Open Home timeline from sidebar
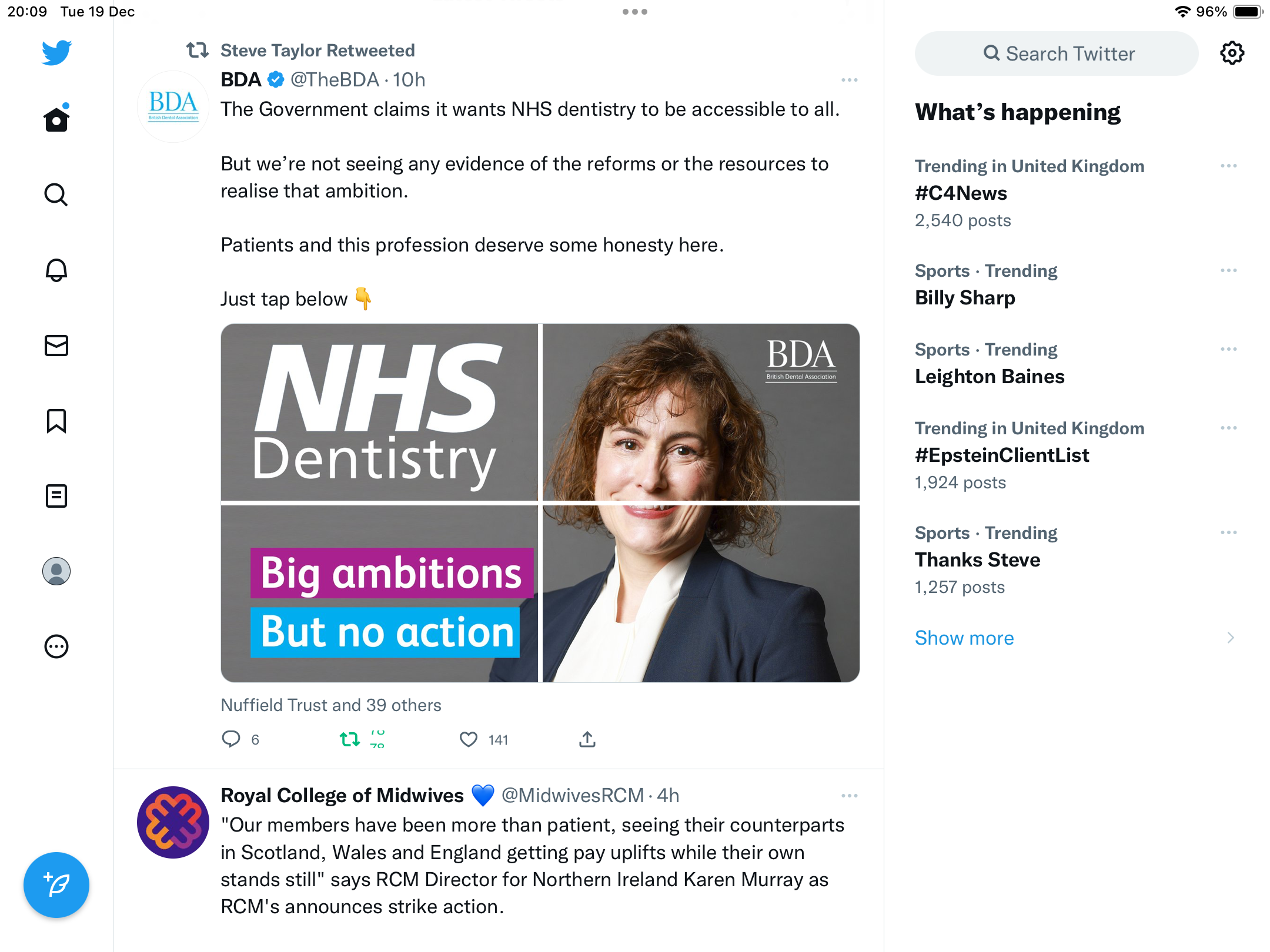 [x=56, y=119]
